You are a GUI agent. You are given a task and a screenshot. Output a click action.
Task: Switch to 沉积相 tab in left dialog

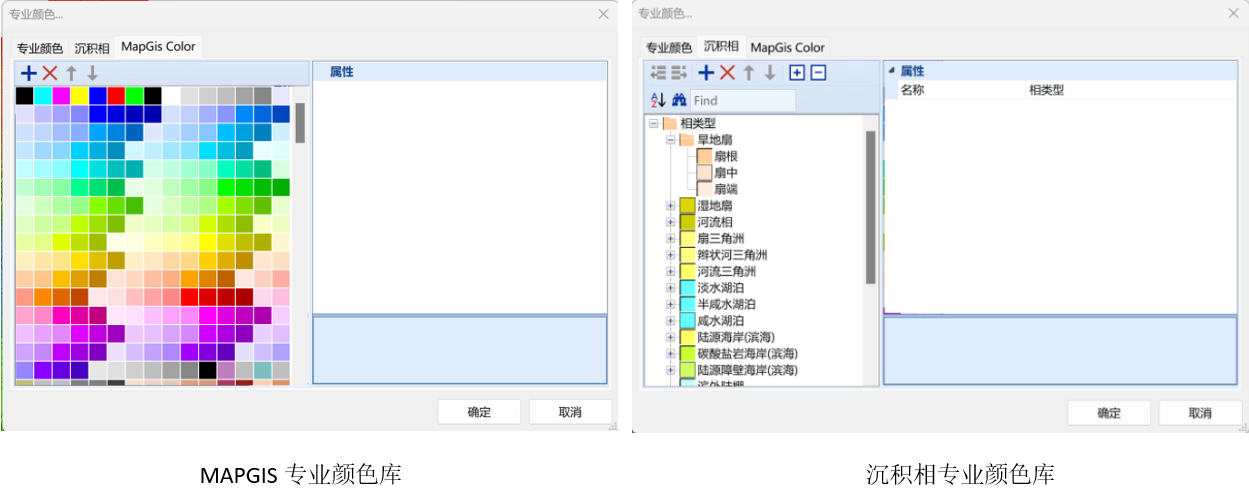[x=92, y=48]
